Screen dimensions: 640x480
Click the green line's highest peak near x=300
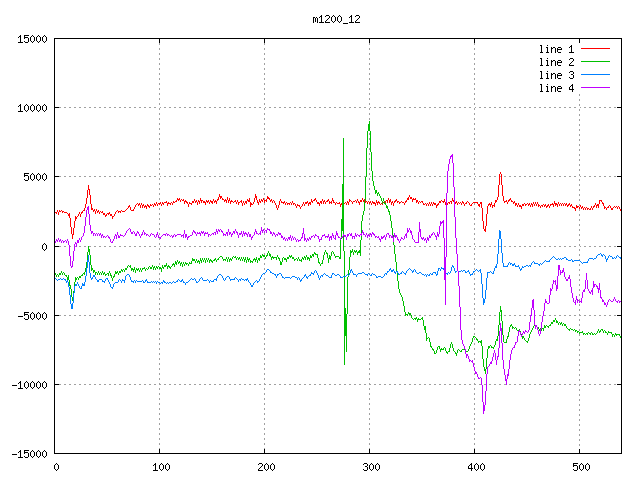click(x=369, y=123)
